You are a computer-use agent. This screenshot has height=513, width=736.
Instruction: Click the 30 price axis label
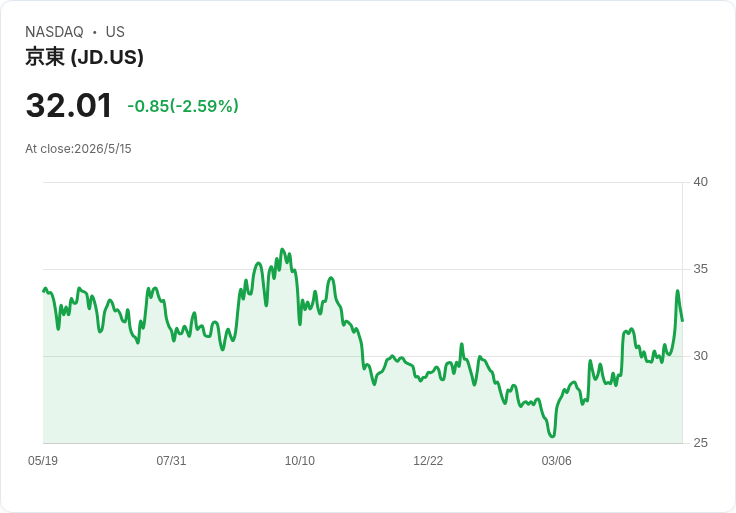700,356
